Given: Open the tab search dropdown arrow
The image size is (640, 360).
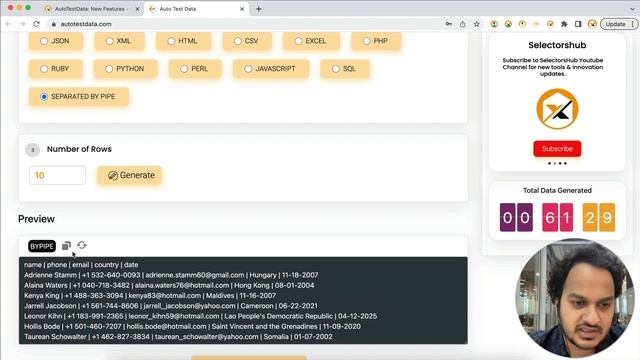Looking at the screenshot, I should pyautogui.click(x=632, y=9).
